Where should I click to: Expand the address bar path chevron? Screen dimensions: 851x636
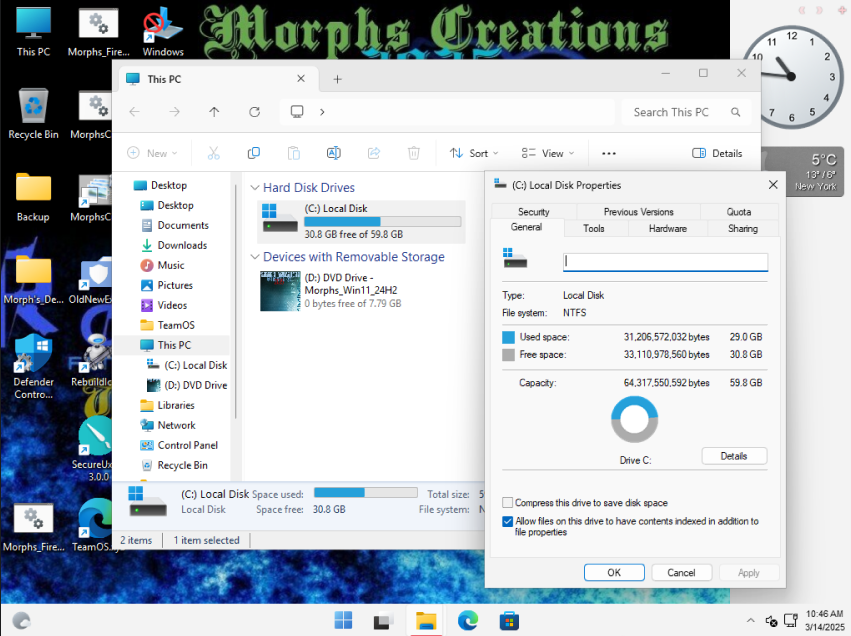(322, 112)
